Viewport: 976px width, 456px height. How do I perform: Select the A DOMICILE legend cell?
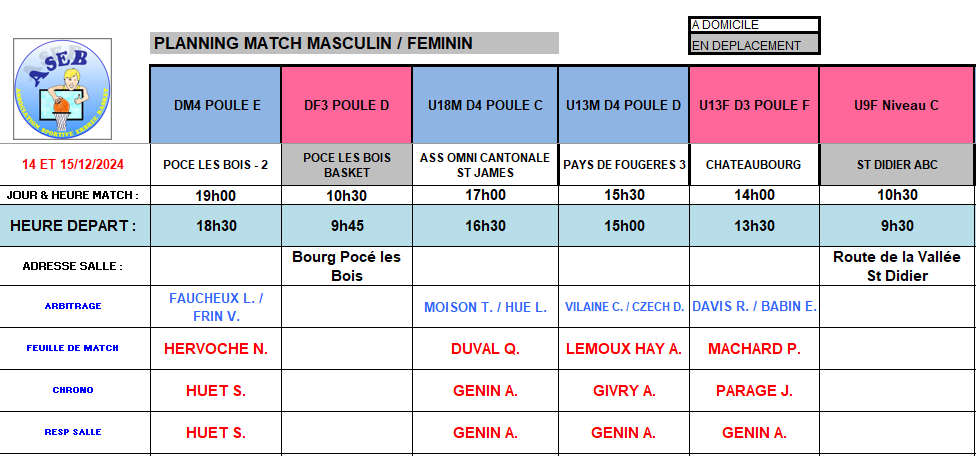[x=754, y=25]
